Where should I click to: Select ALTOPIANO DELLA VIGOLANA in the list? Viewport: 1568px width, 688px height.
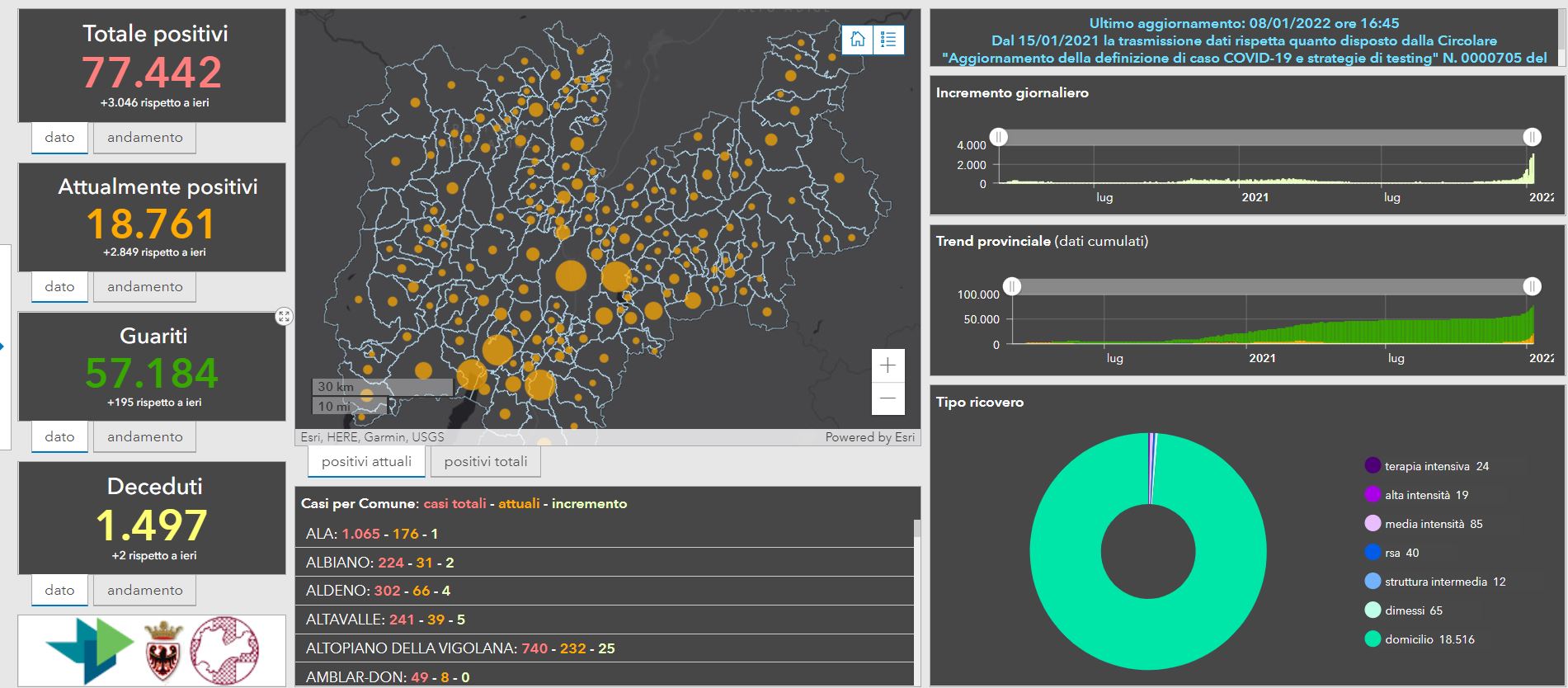(604, 648)
